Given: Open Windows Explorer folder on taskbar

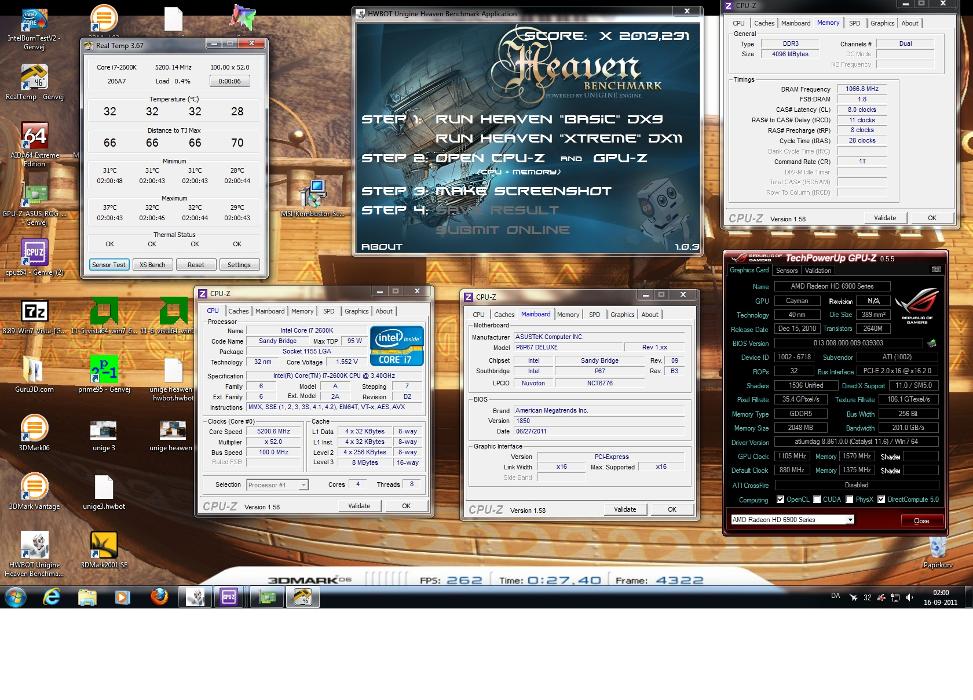Looking at the screenshot, I should tap(87, 597).
